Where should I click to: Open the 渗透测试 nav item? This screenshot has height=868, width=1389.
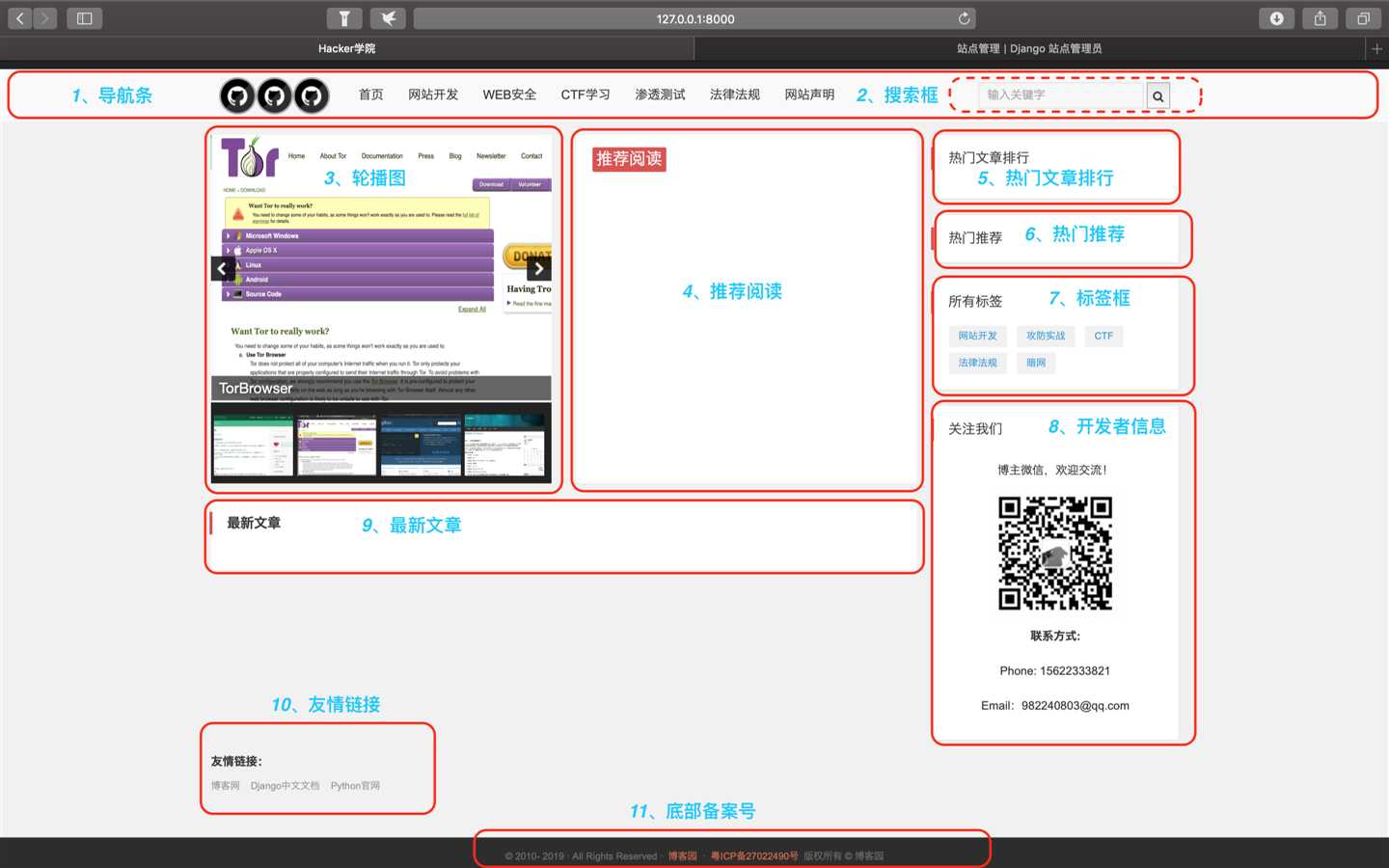point(660,95)
